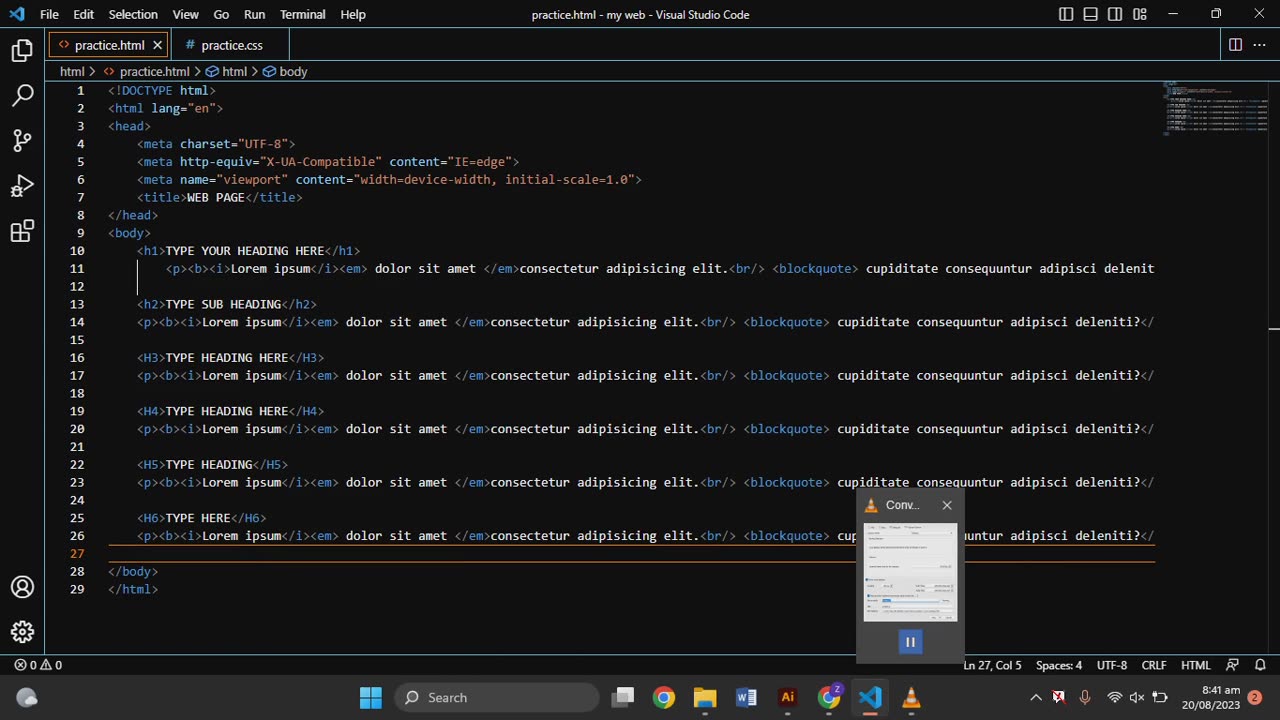Open Customize Layout options
The height and width of the screenshot is (720, 1280).
[1140, 14]
